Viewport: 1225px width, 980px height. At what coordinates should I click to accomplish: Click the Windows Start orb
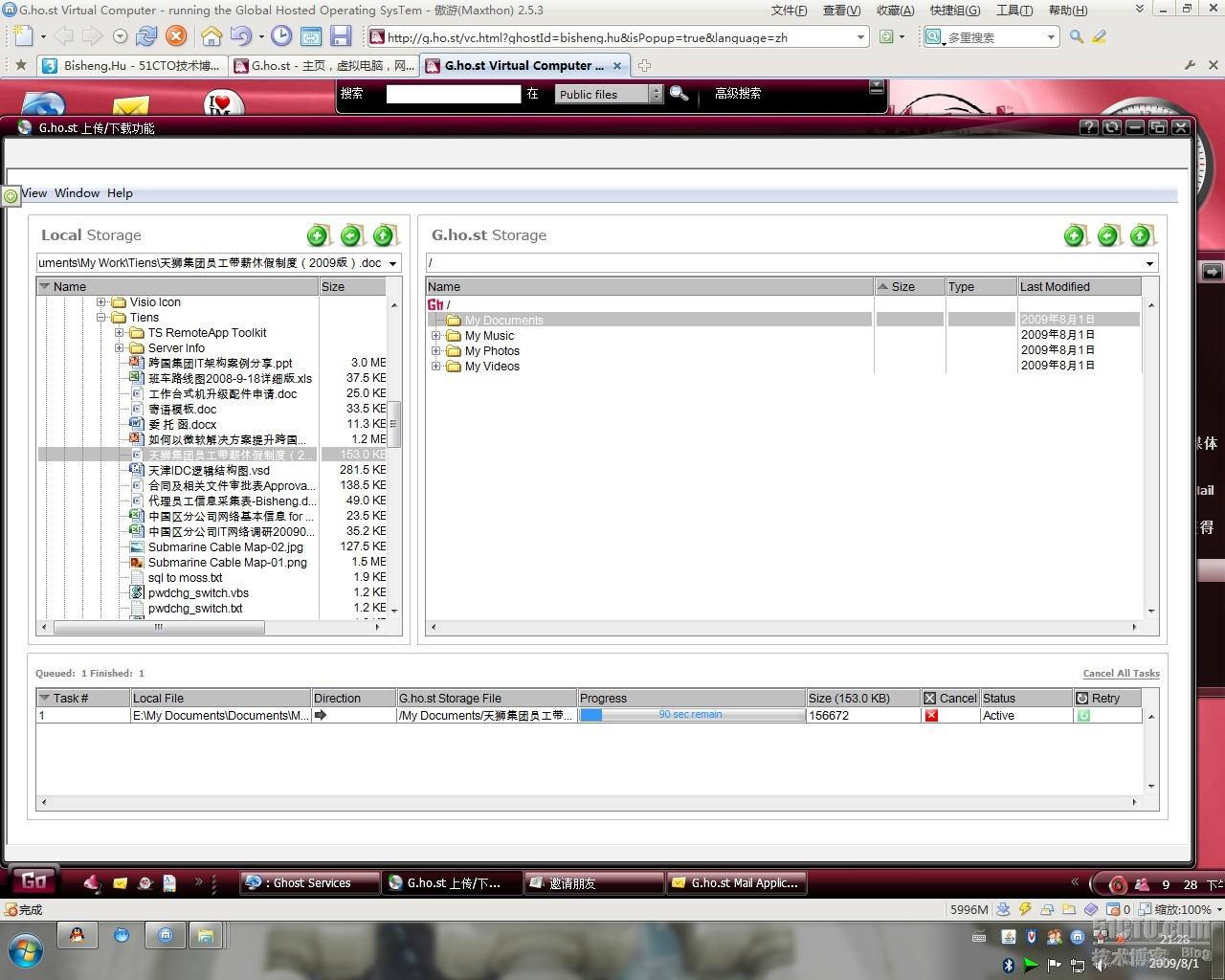24,951
